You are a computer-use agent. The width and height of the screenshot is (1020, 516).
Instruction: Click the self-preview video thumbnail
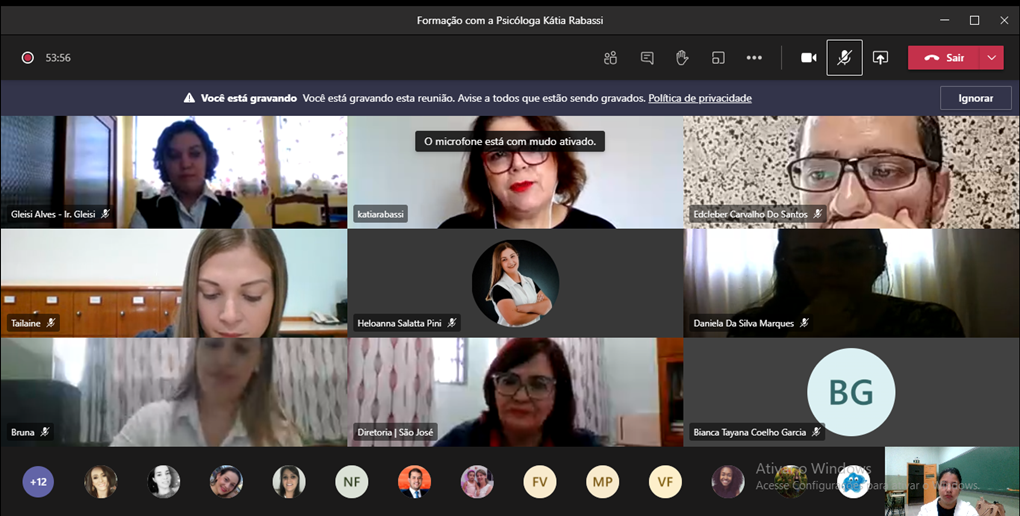click(x=951, y=481)
